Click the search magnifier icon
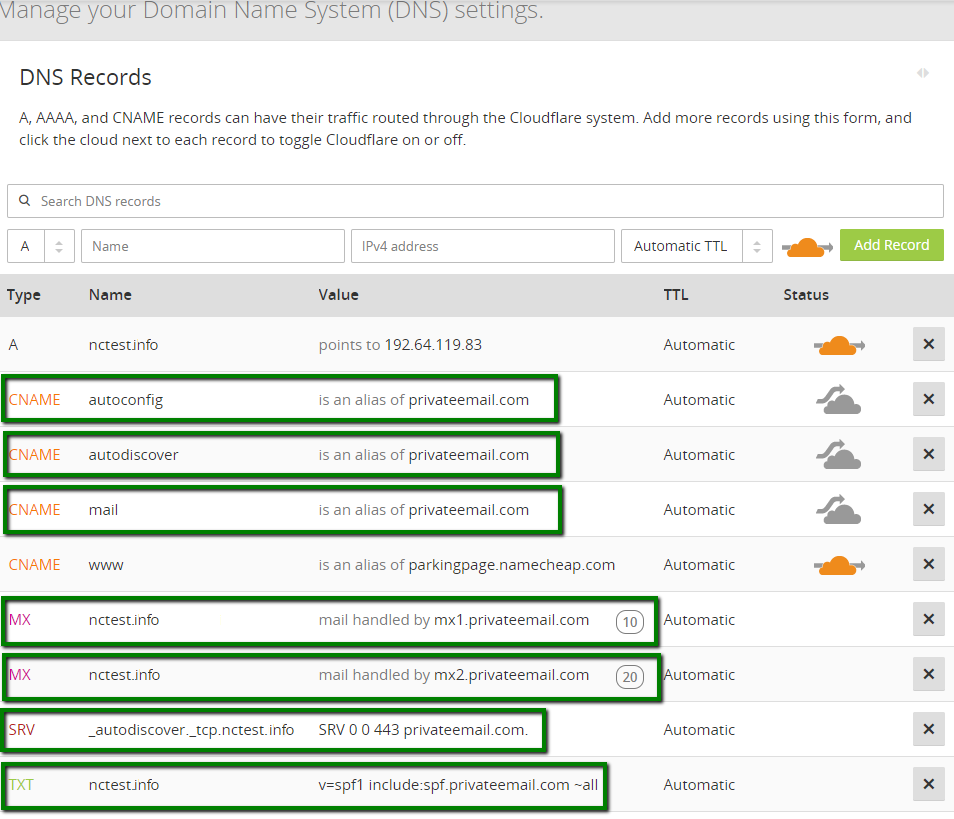This screenshot has height=819, width=954. 24,200
